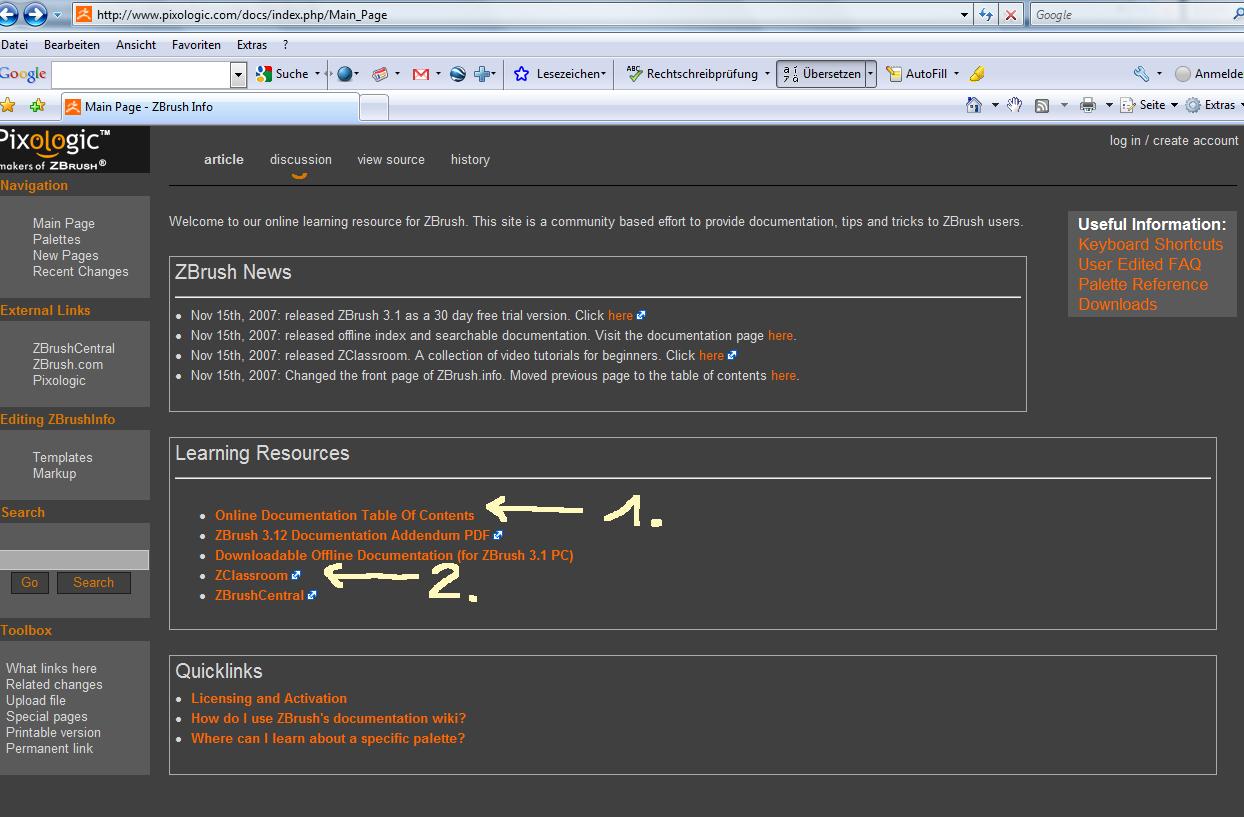
Task: Click the Google toolbar search input
Action: pyautogui.click(x=141, y=74)
